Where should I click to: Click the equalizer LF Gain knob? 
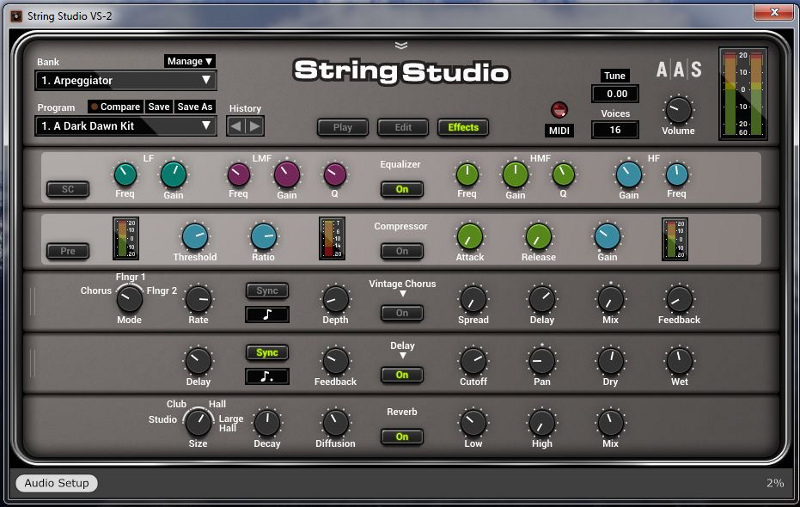[173, 174]
